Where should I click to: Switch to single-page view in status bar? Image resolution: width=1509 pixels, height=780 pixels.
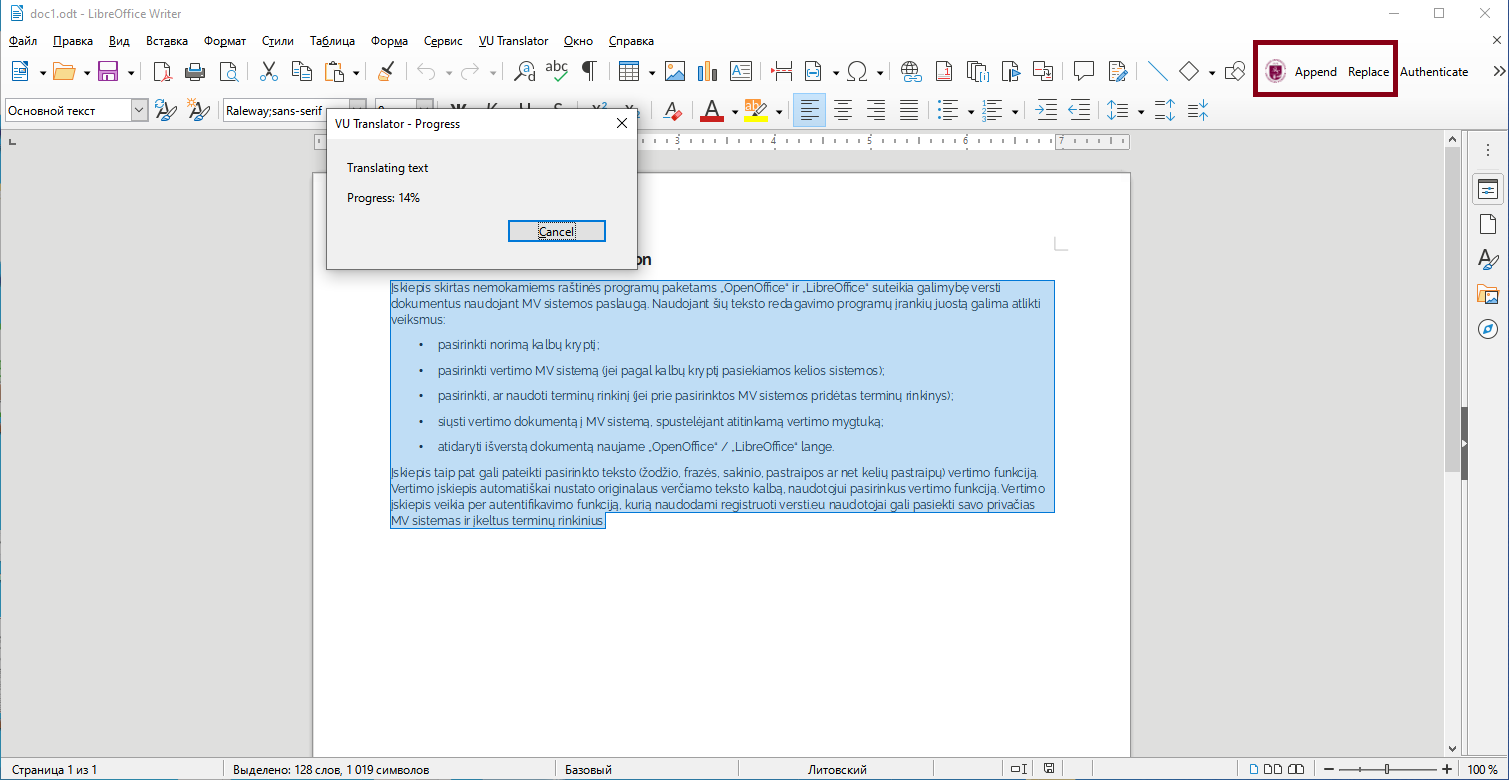(x=1255, y=769)
